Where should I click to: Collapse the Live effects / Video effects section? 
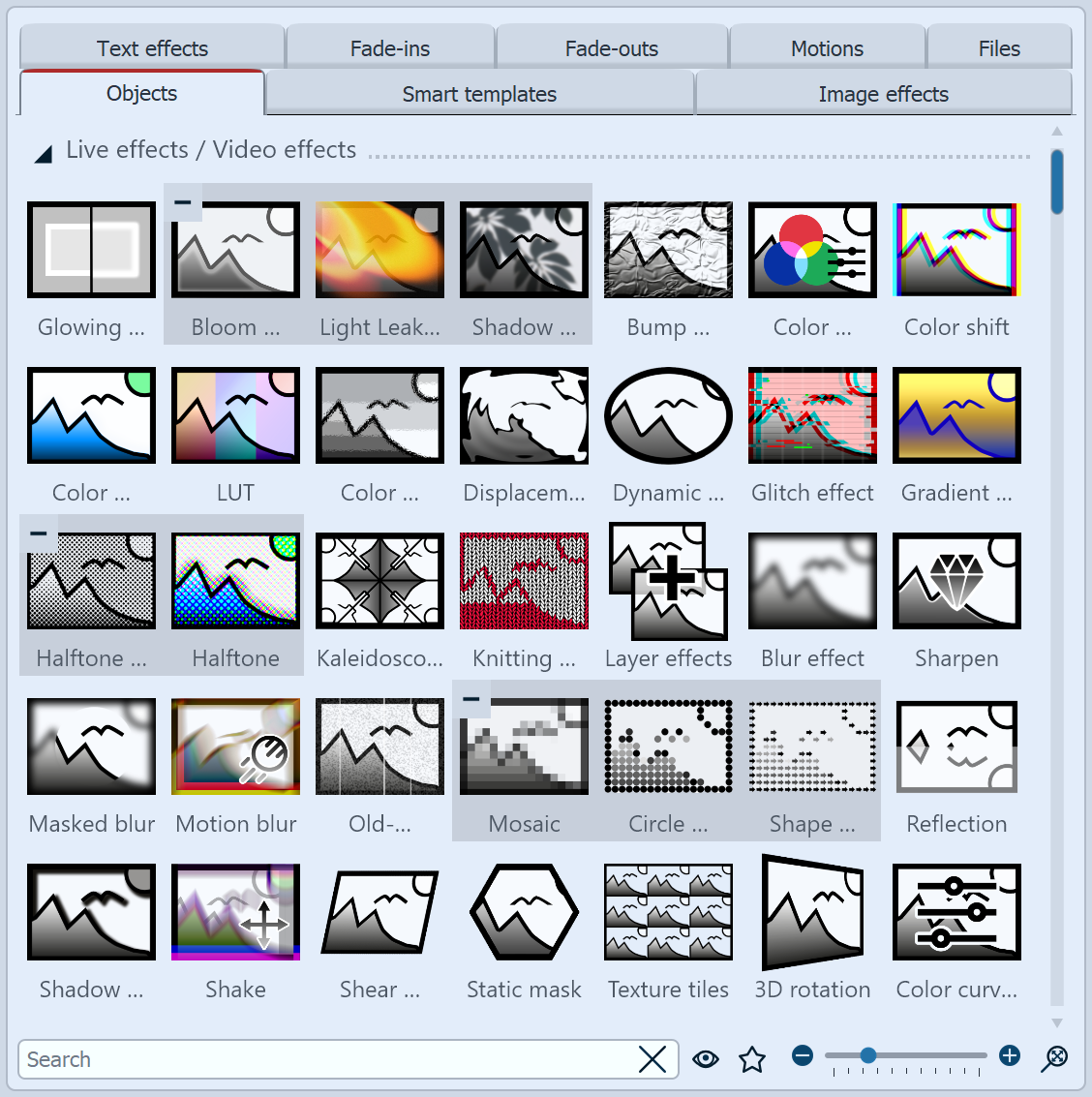pos(42,150)
